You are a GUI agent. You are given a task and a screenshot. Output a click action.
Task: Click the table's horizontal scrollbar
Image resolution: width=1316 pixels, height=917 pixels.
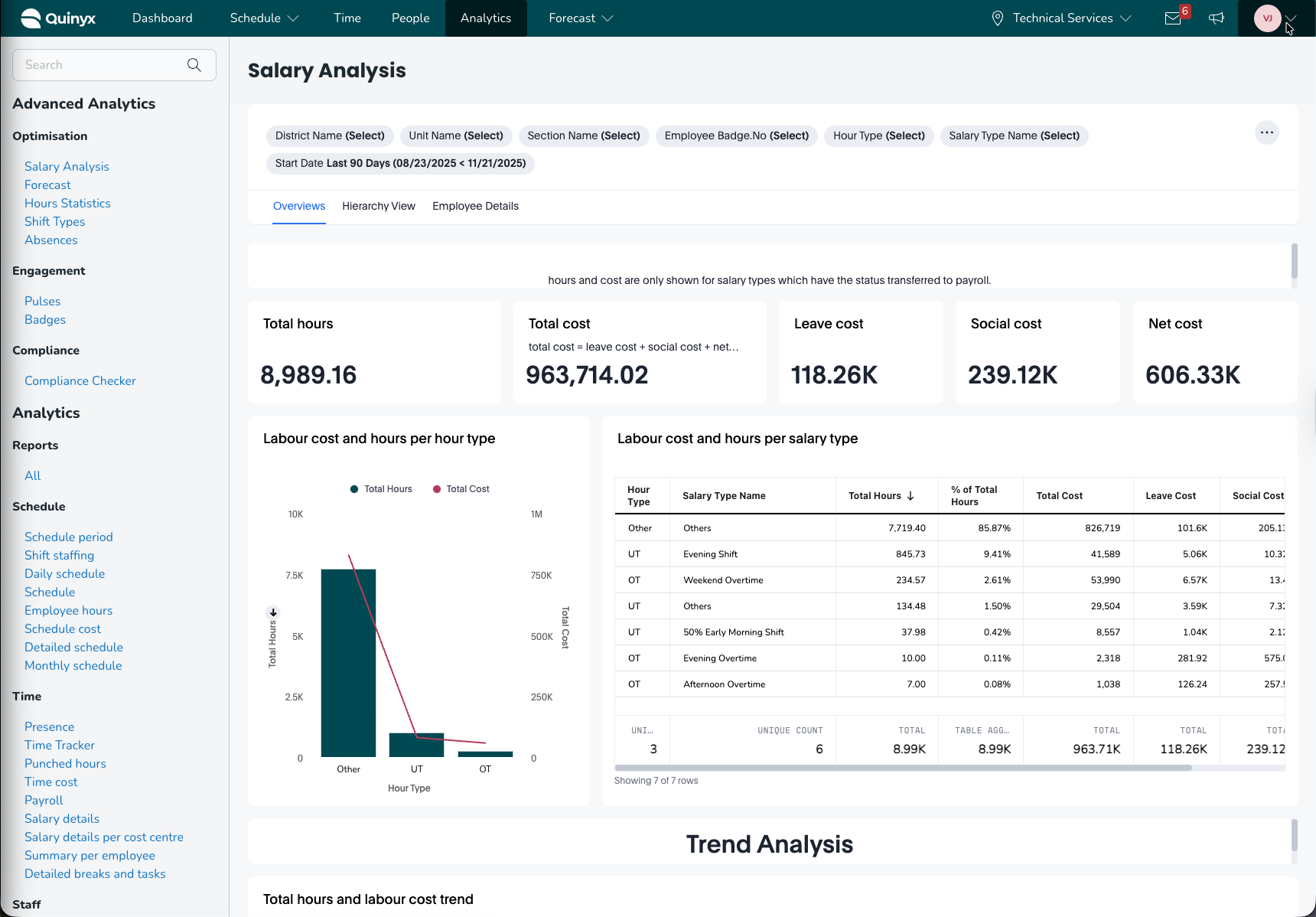[x=903, y=768]
